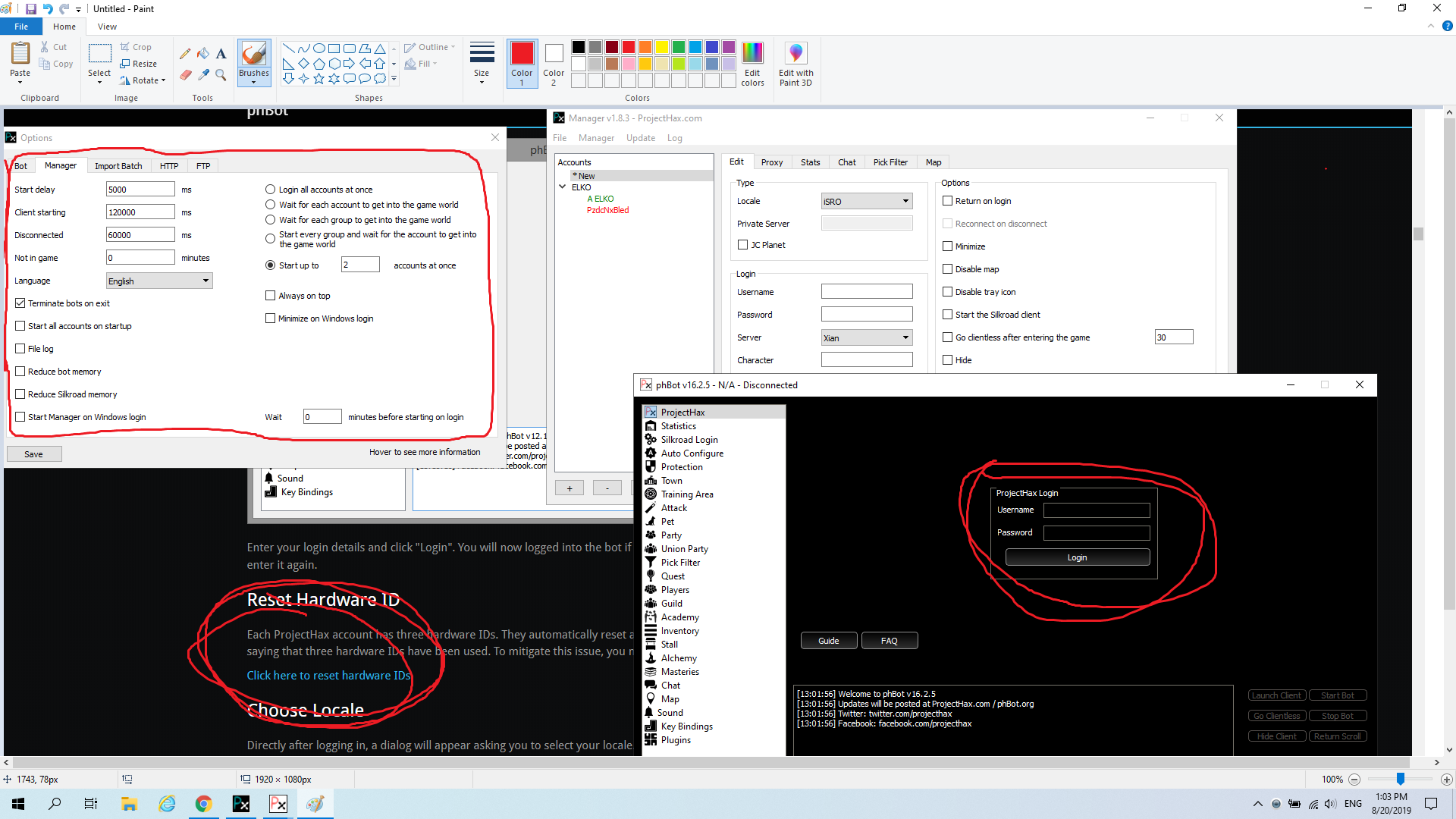1456x819 pixels.
Task: Switch to the Pick Filter tab
Action: click(x=890, y=162)
